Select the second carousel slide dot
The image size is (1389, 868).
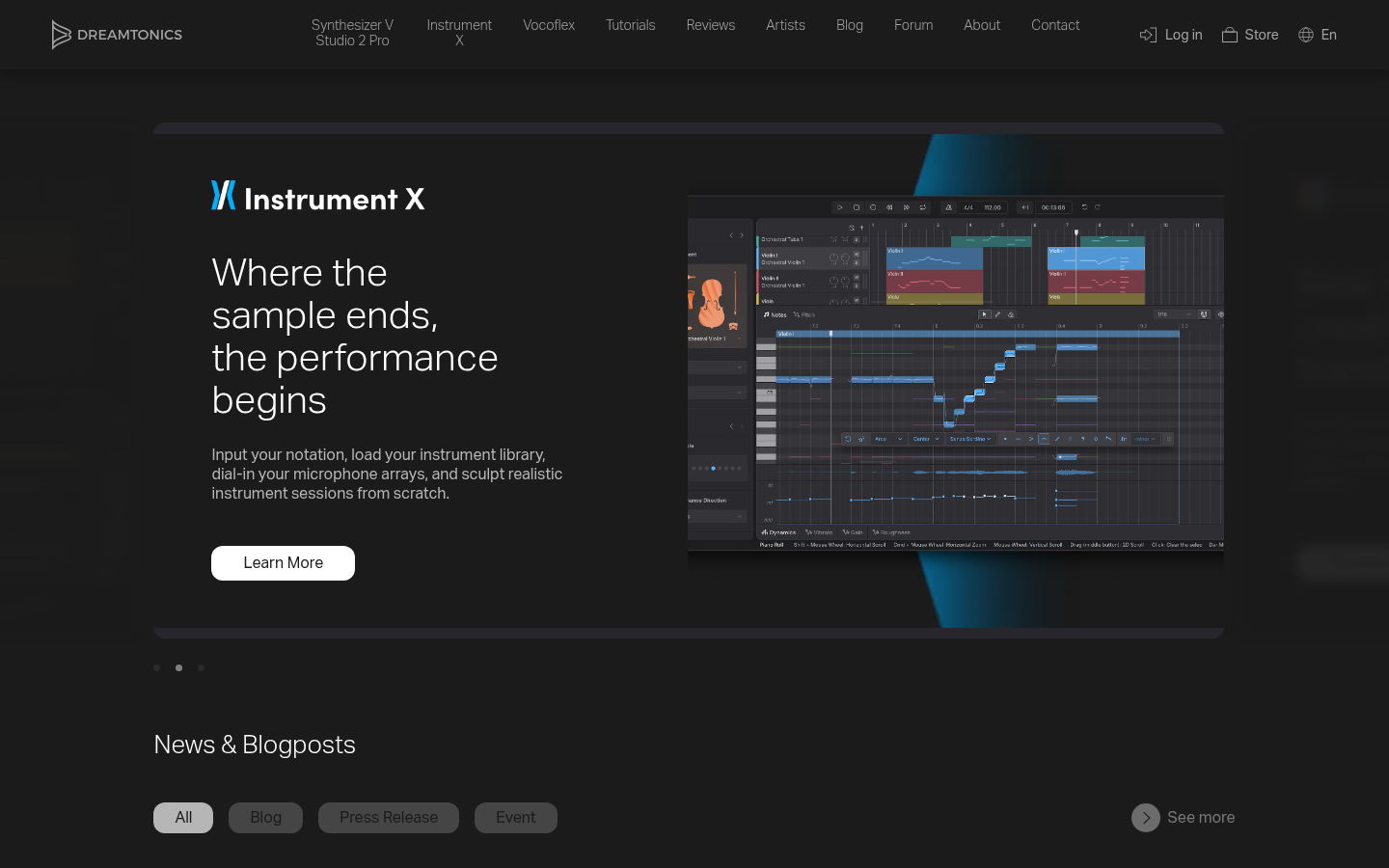point(179,667)
